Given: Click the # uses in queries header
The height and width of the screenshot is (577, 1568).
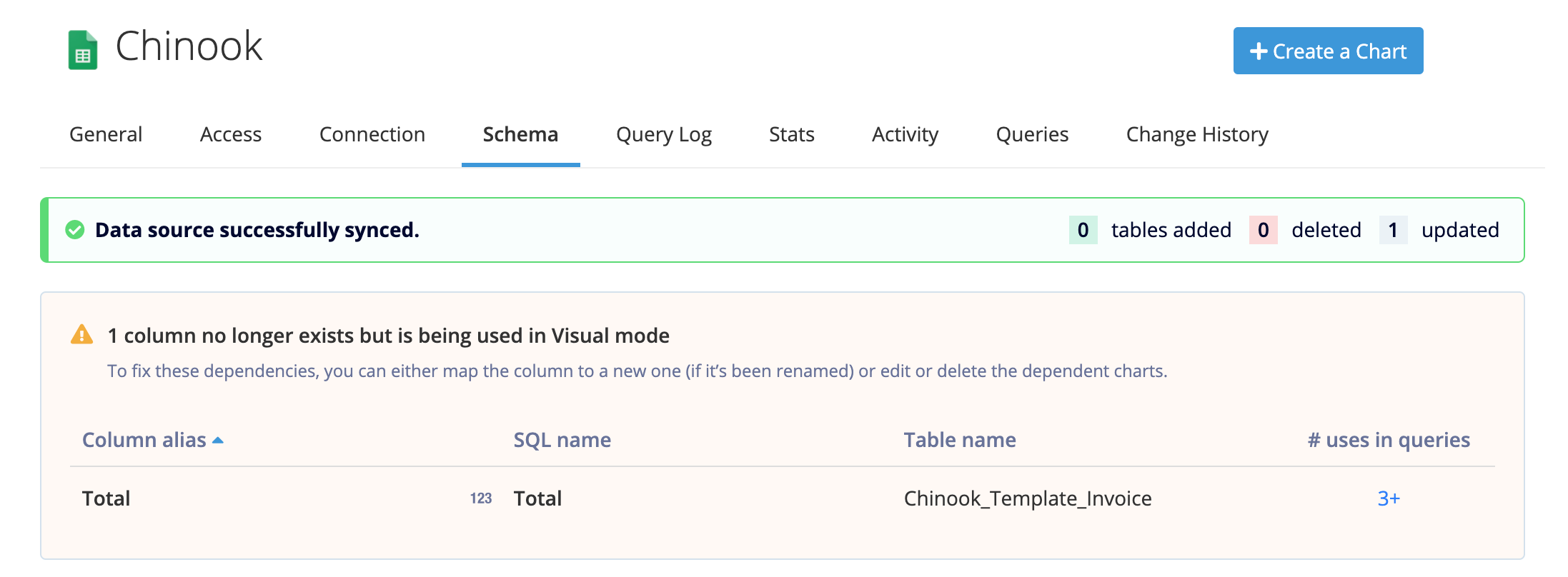Looking at the screenshot, I should pos(1389,440).
